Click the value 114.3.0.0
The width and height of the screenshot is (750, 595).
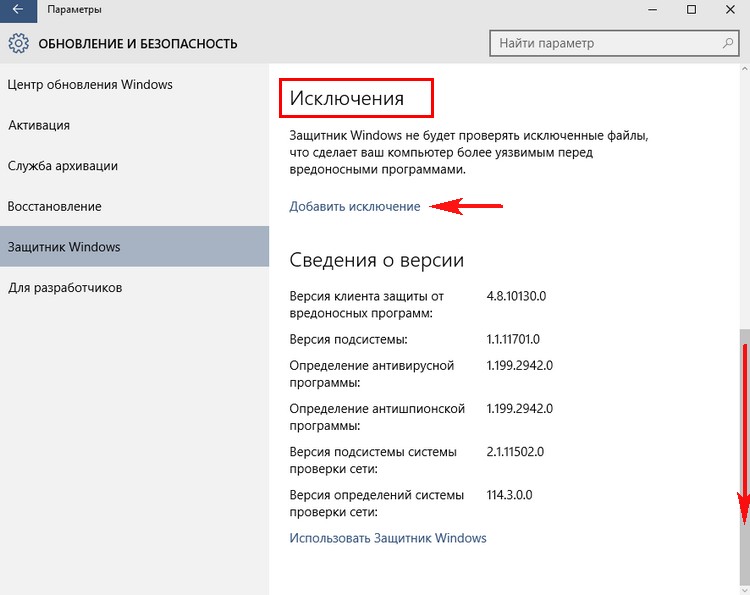coord(509,495)
